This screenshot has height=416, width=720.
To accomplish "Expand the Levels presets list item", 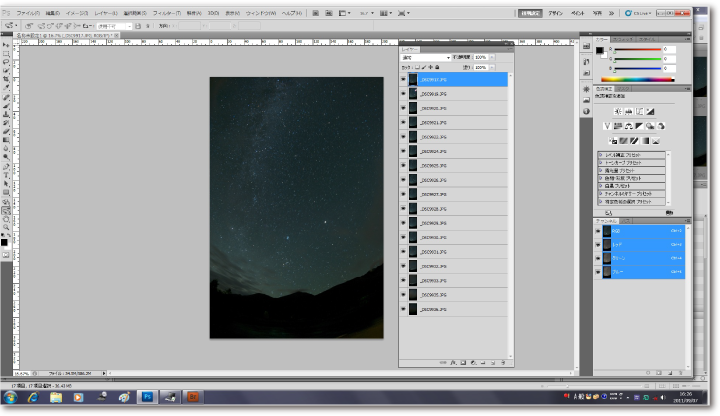I will pos(600,156).
